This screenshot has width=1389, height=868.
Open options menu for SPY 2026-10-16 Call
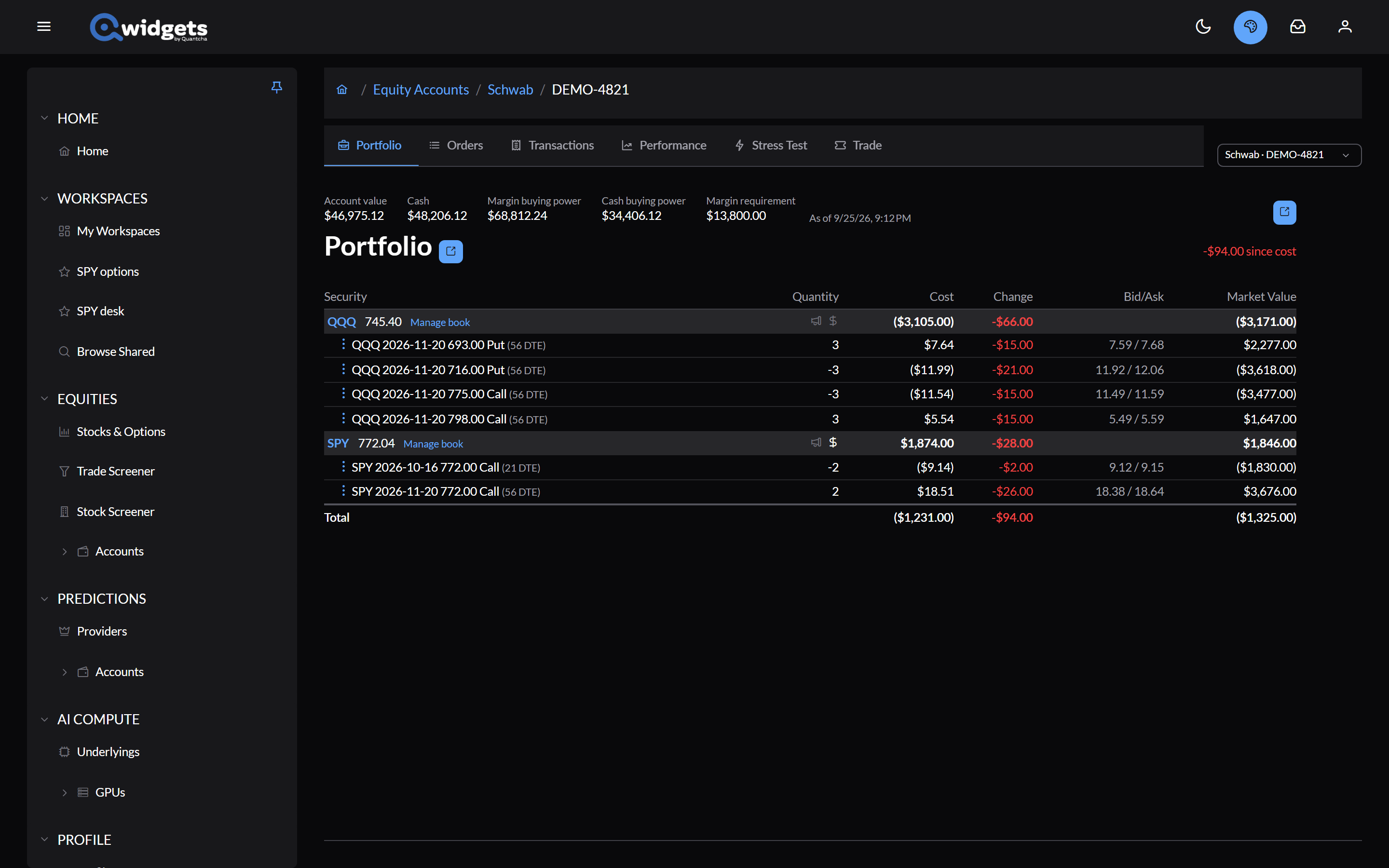pos(343,467)
